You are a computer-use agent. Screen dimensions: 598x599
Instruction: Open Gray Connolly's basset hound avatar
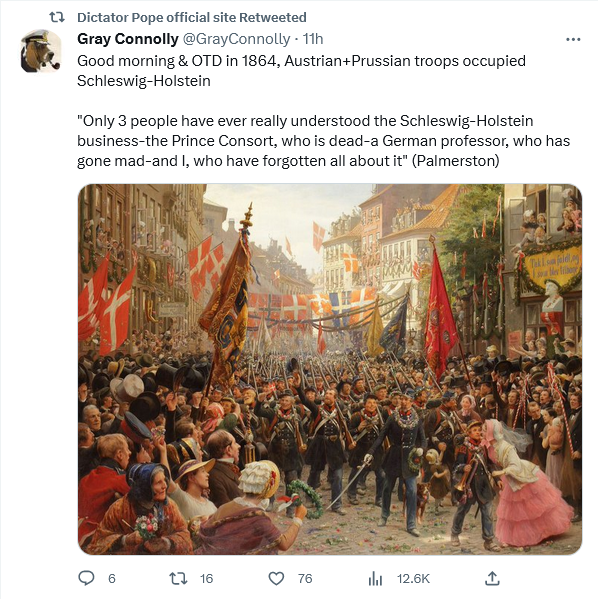[41, 51]
